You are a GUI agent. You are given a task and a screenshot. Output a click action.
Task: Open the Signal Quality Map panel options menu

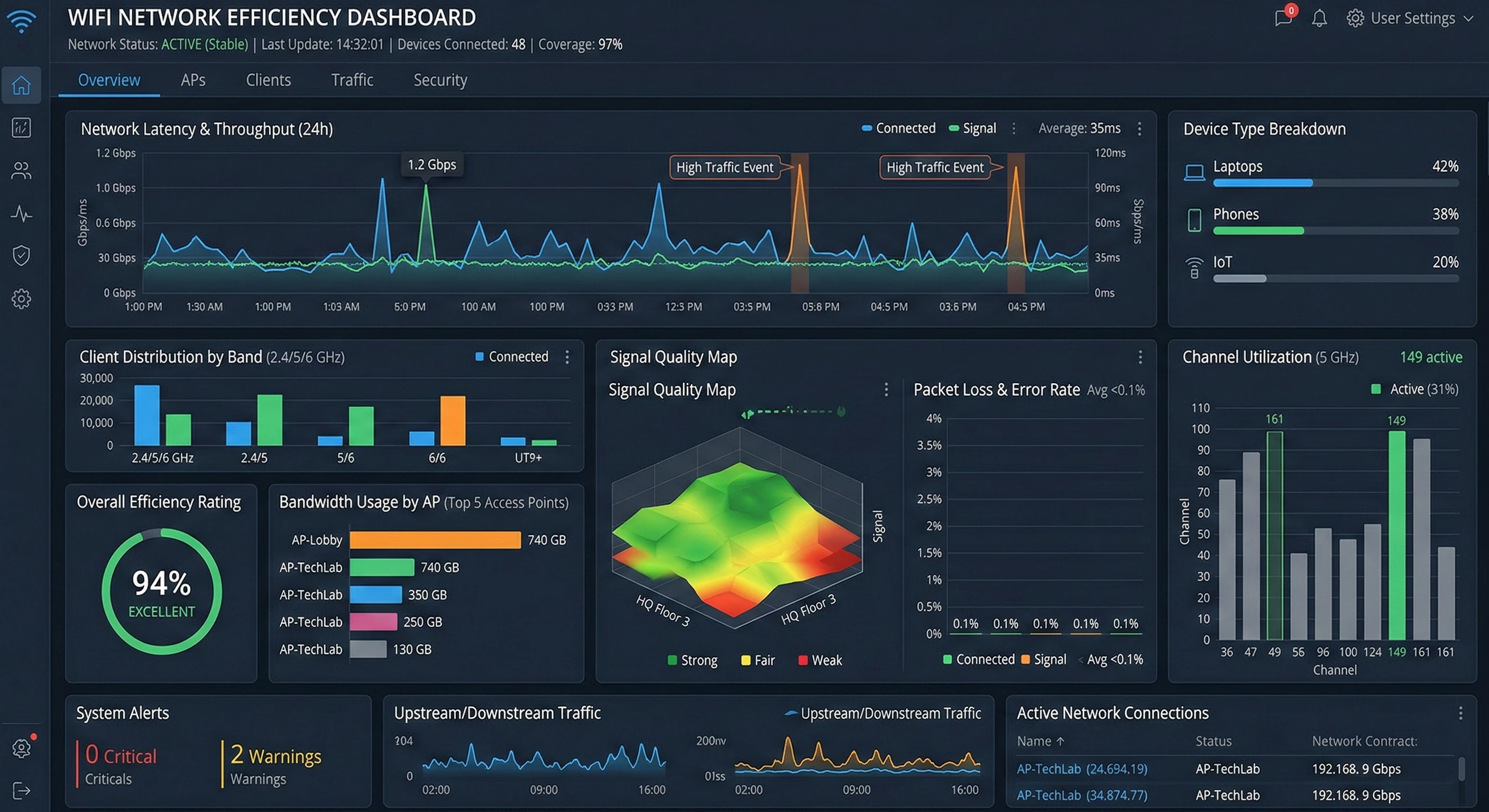coord(1140,357)
